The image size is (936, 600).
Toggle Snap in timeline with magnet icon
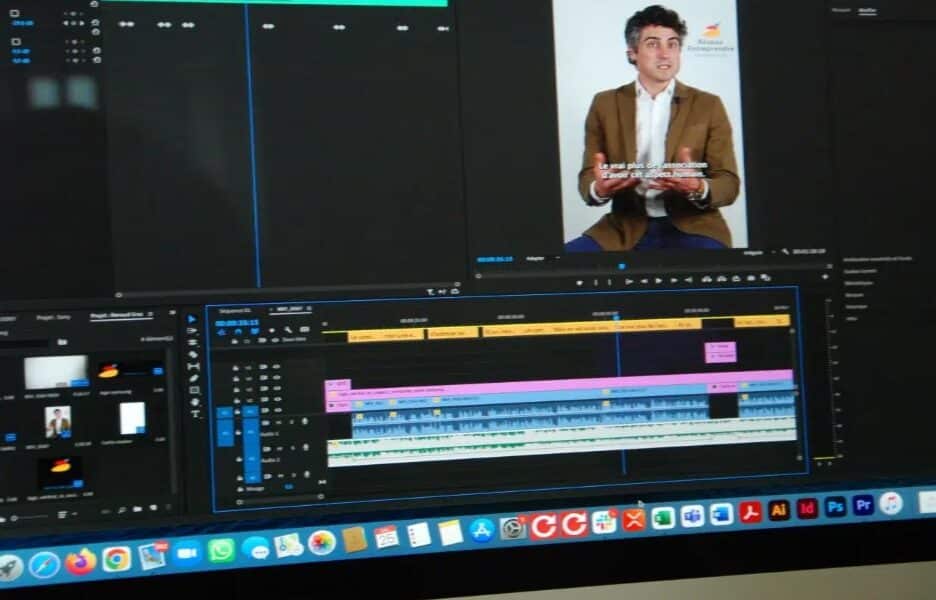pos(238,331)
